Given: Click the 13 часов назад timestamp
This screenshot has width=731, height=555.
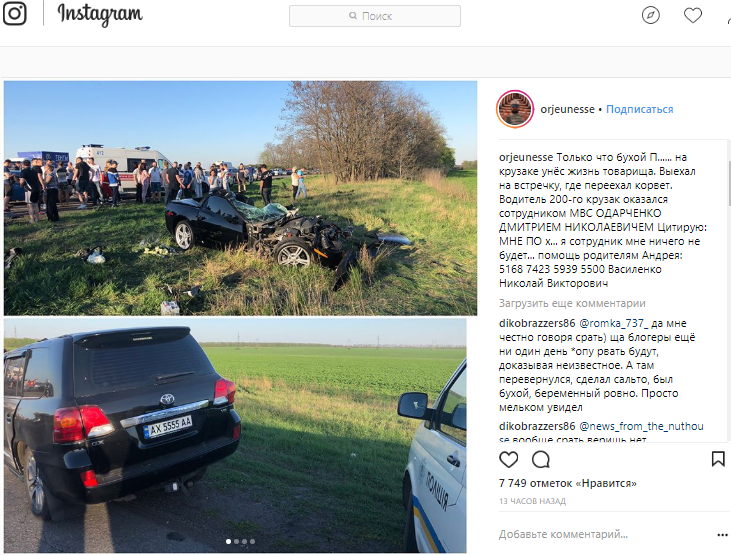Looking at the screenshot, I should tap(532, 501).
